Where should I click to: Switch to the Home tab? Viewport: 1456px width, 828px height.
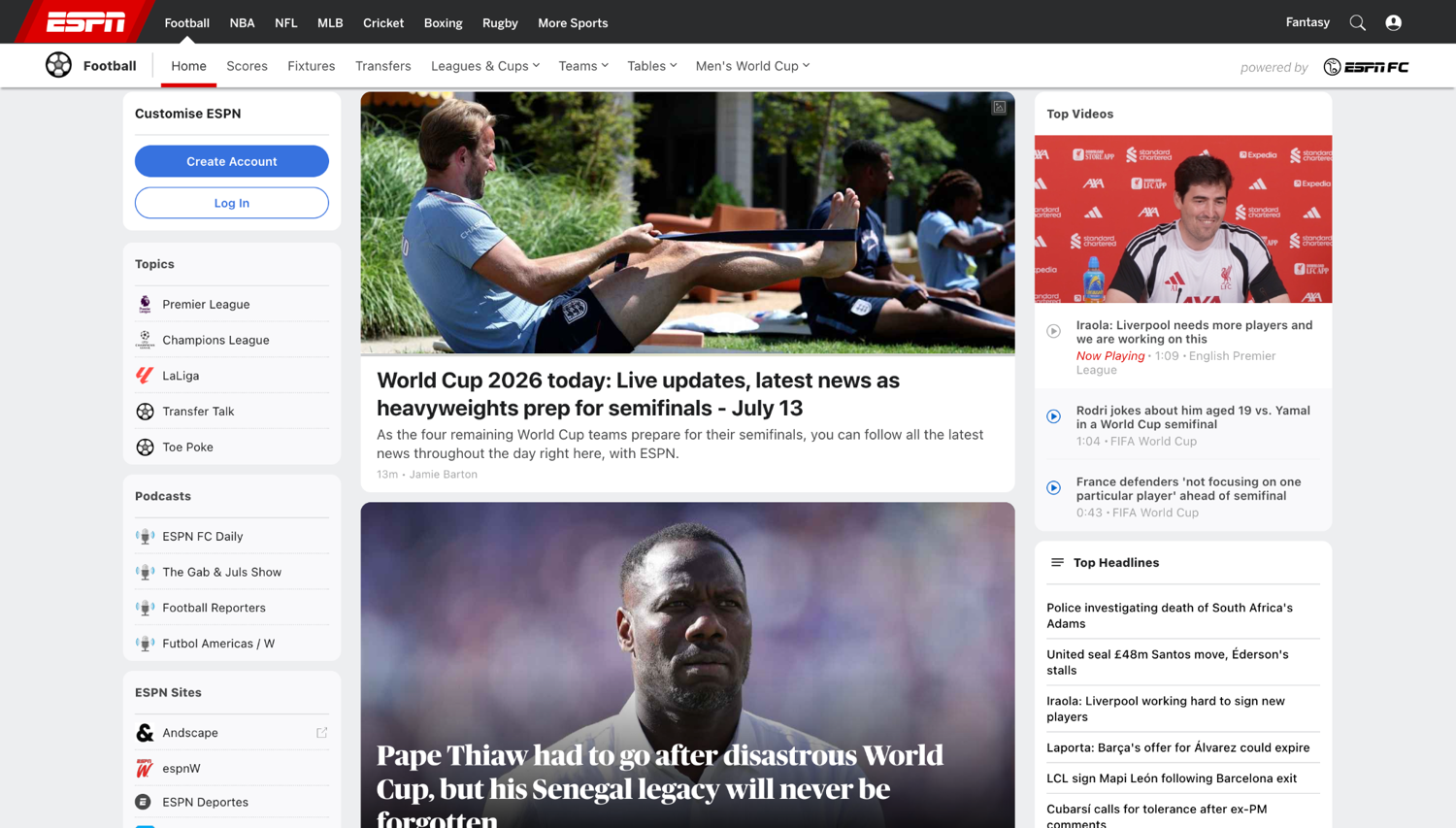click(188, 66)
